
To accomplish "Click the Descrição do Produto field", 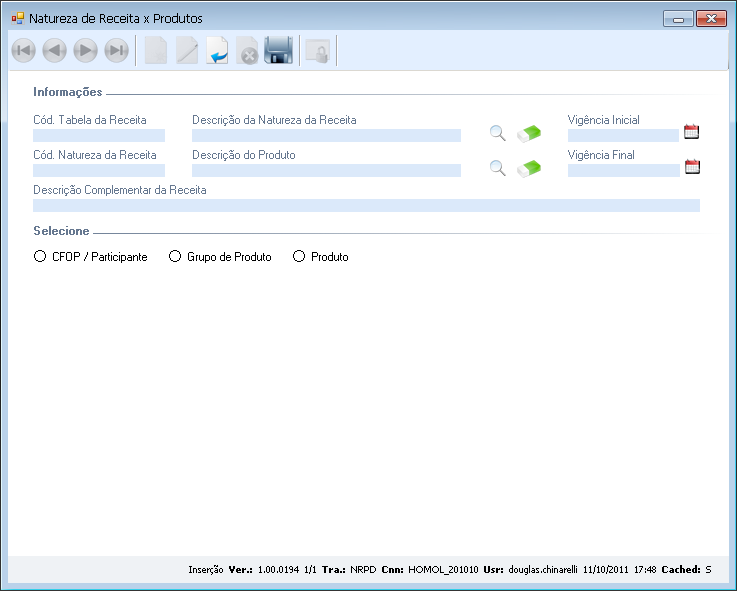I will (326, 170).
